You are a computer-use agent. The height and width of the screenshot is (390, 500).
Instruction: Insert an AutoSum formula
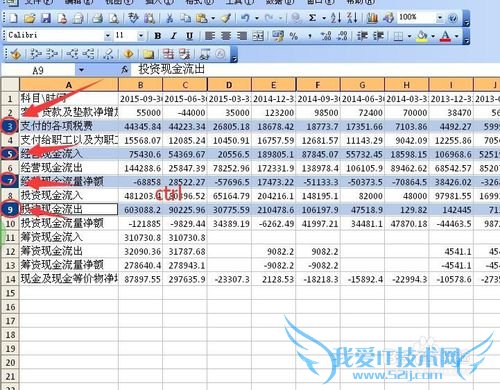pyautogui.click(x=312, y=18)
